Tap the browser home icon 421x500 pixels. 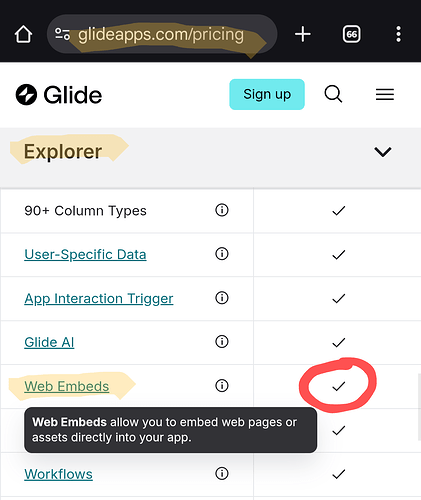click(23, 34)
